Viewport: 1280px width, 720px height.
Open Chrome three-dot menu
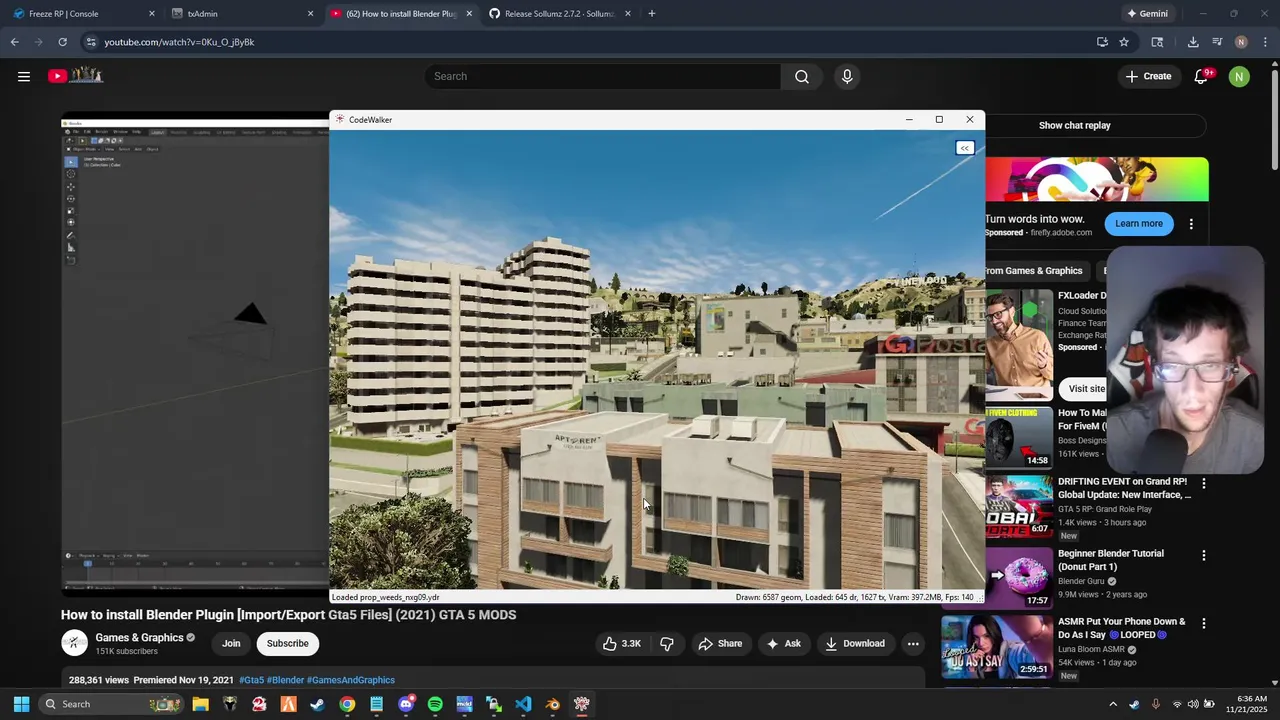click(1265, 42)
